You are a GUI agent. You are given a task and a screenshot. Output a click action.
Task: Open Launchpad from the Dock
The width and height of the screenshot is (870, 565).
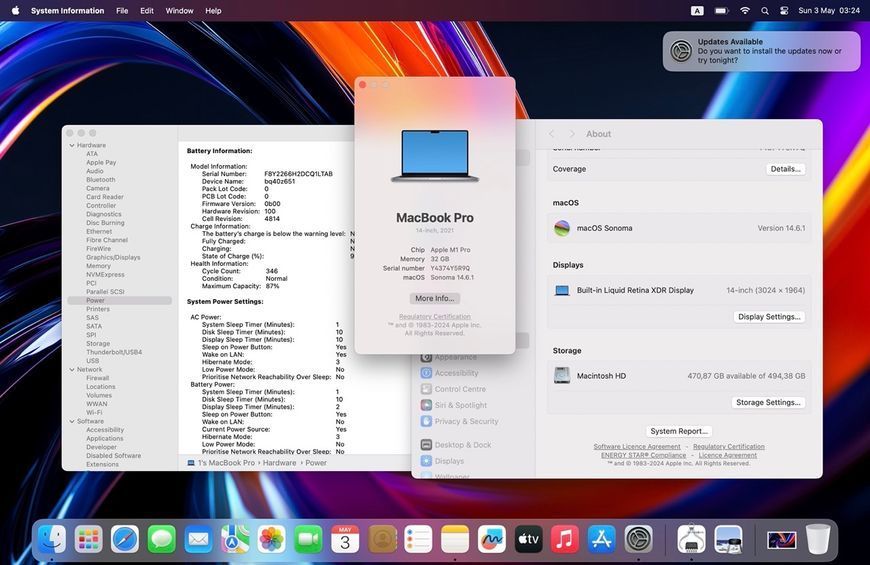coord(89,539)
